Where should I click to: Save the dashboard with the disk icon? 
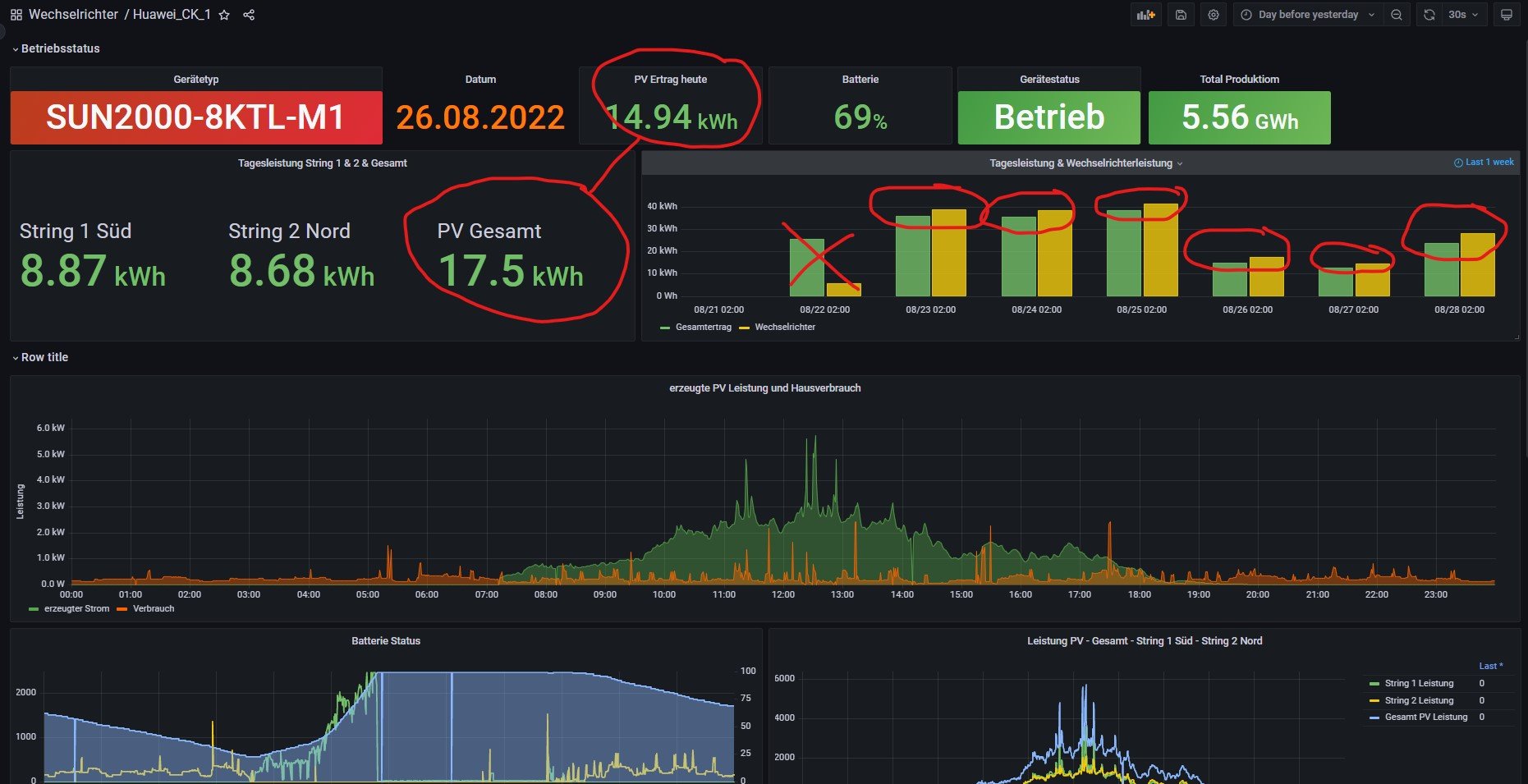(x=1181, y=15)
